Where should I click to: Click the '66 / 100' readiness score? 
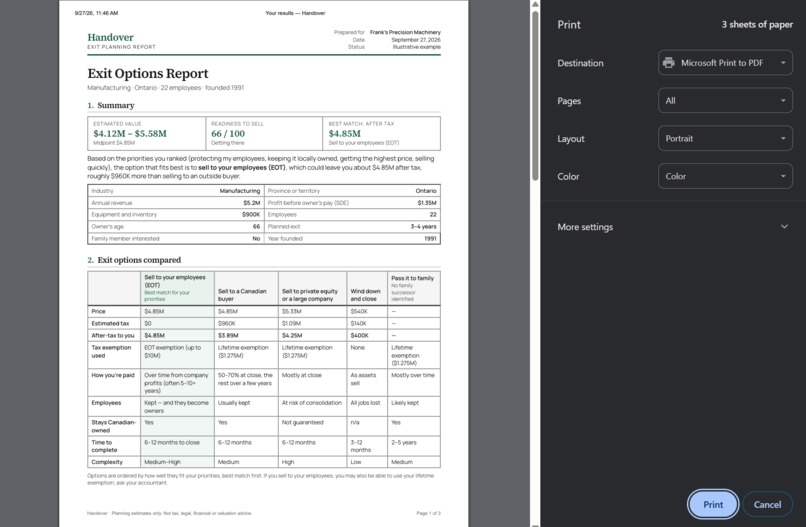[x=228, y=134]
